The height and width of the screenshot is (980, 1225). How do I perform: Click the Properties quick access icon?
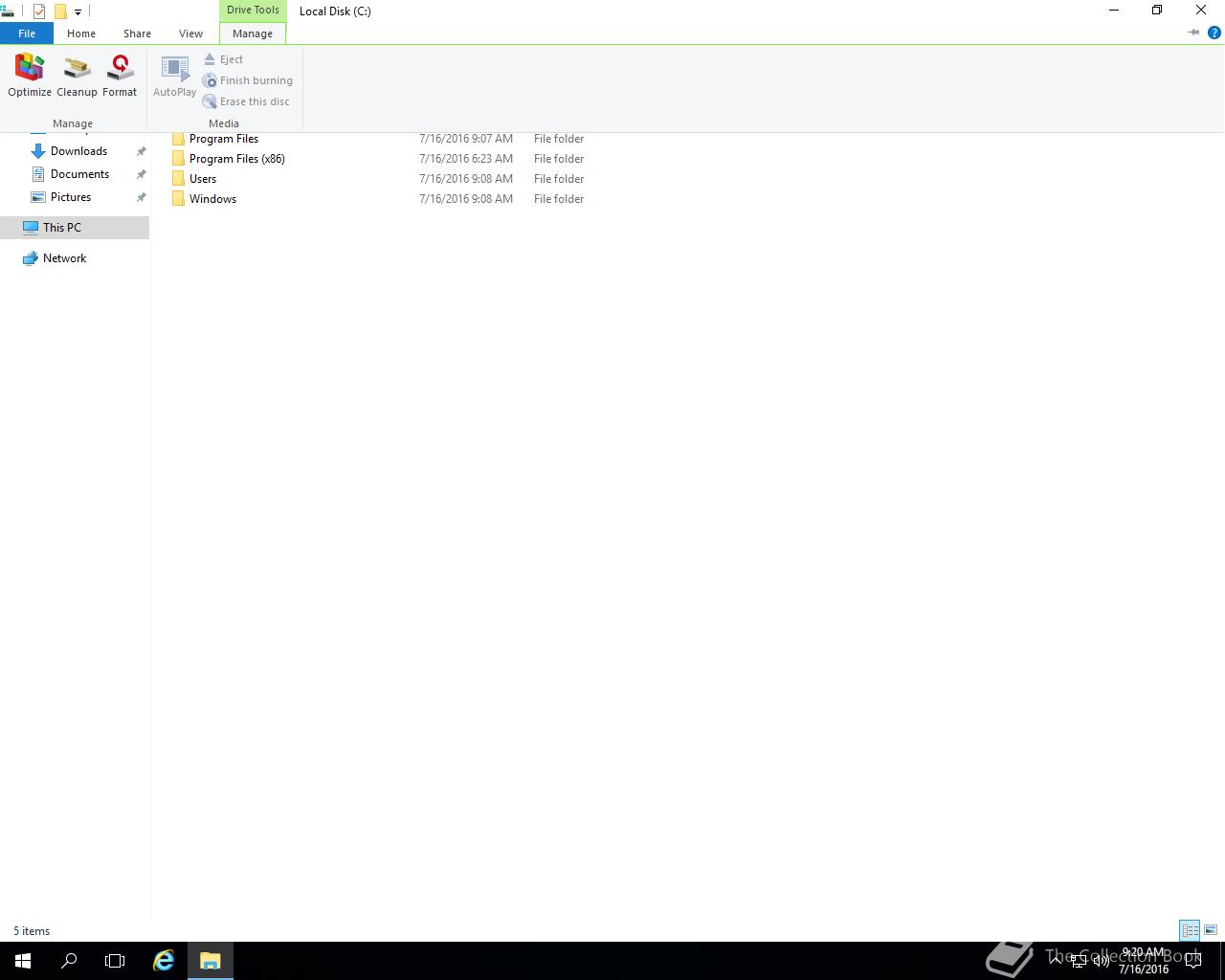[x=39, y=11]
